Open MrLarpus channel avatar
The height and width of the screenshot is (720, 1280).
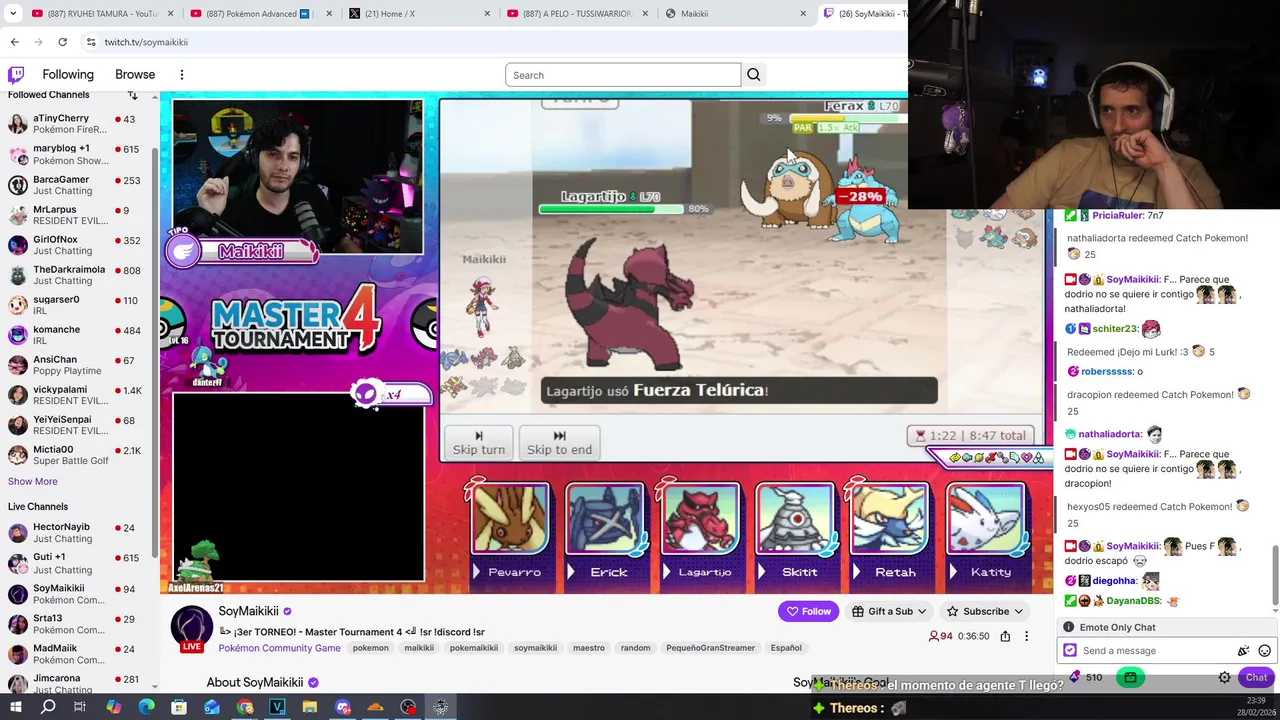point(18,215)
